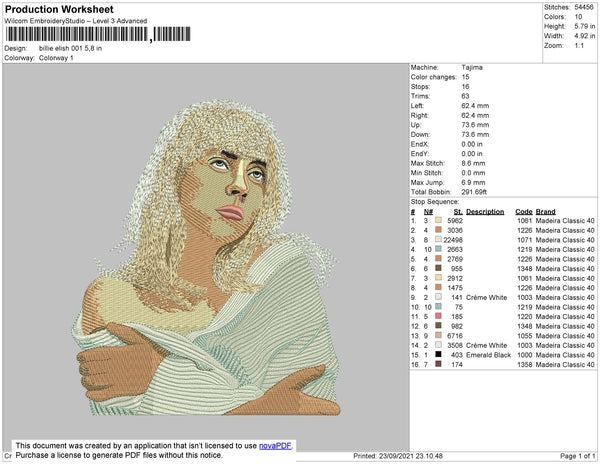The image size is (600, 464).
Task: Click stitch count 6716 in row 13
Action: pyautogui.click(x=455, y=336)
